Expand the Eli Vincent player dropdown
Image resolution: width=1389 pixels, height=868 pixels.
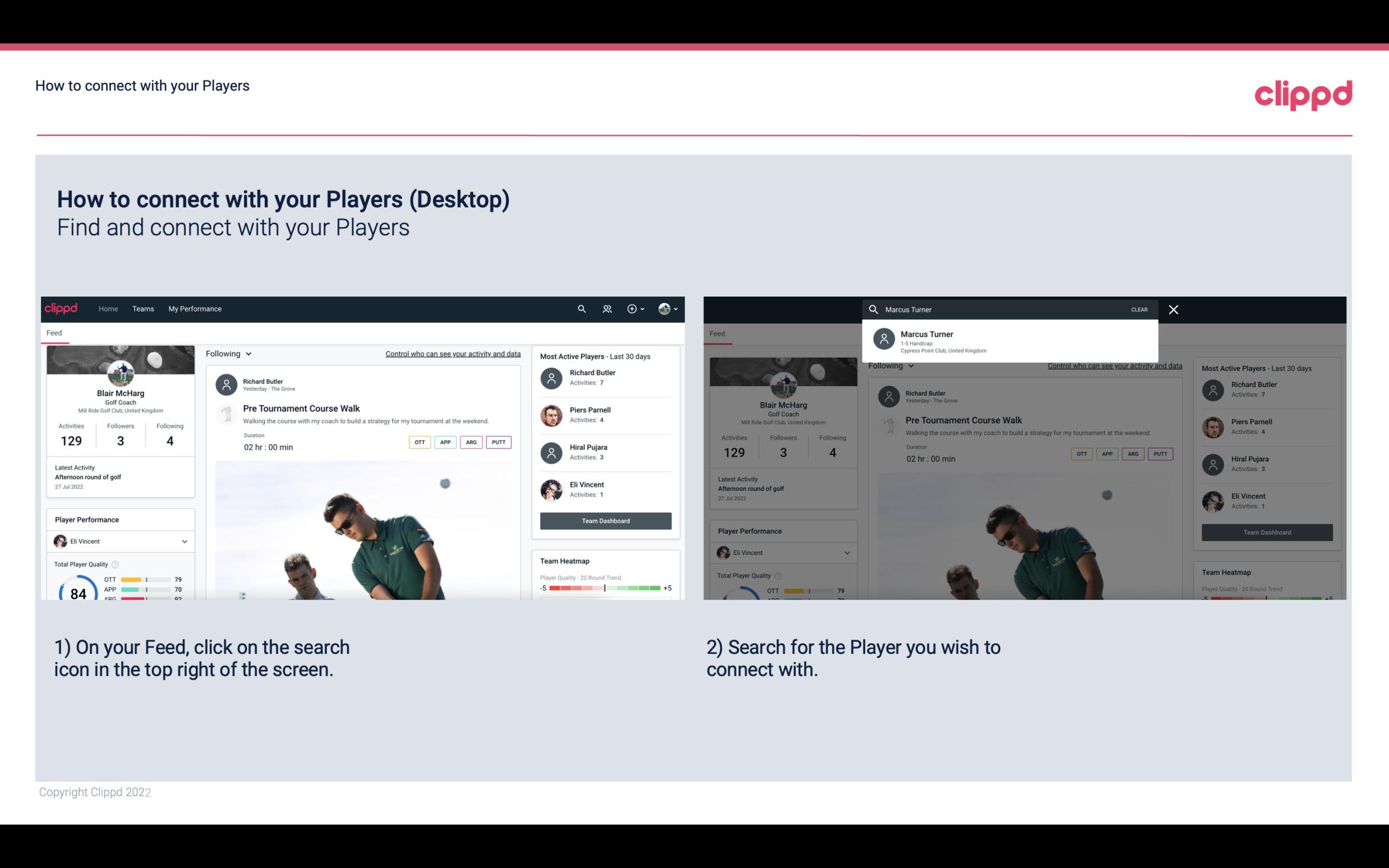click(184, 541)
